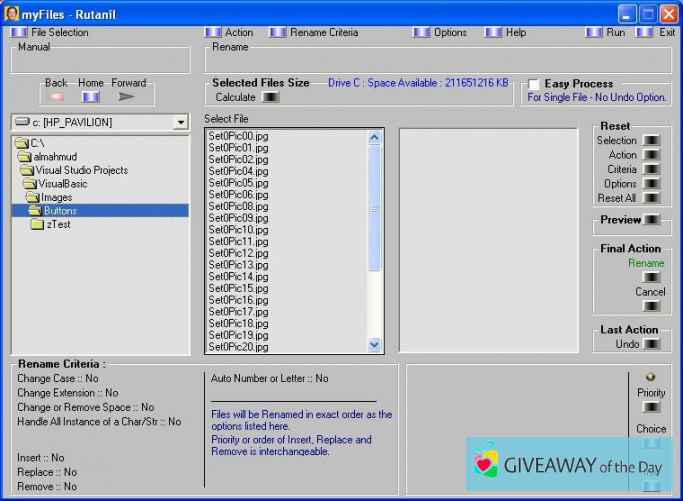Click the Undo last action button
This screenshot has width=683, height=501.
pos(652,344)
